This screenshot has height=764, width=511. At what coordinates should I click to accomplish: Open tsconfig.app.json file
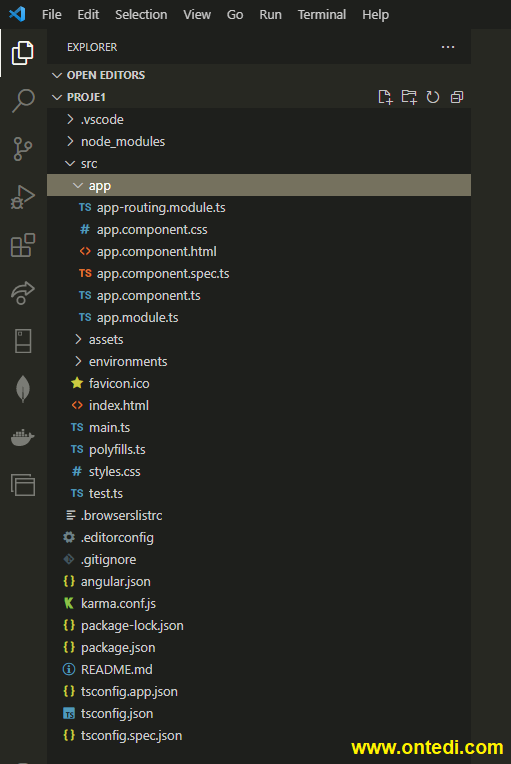coord(259,691)
